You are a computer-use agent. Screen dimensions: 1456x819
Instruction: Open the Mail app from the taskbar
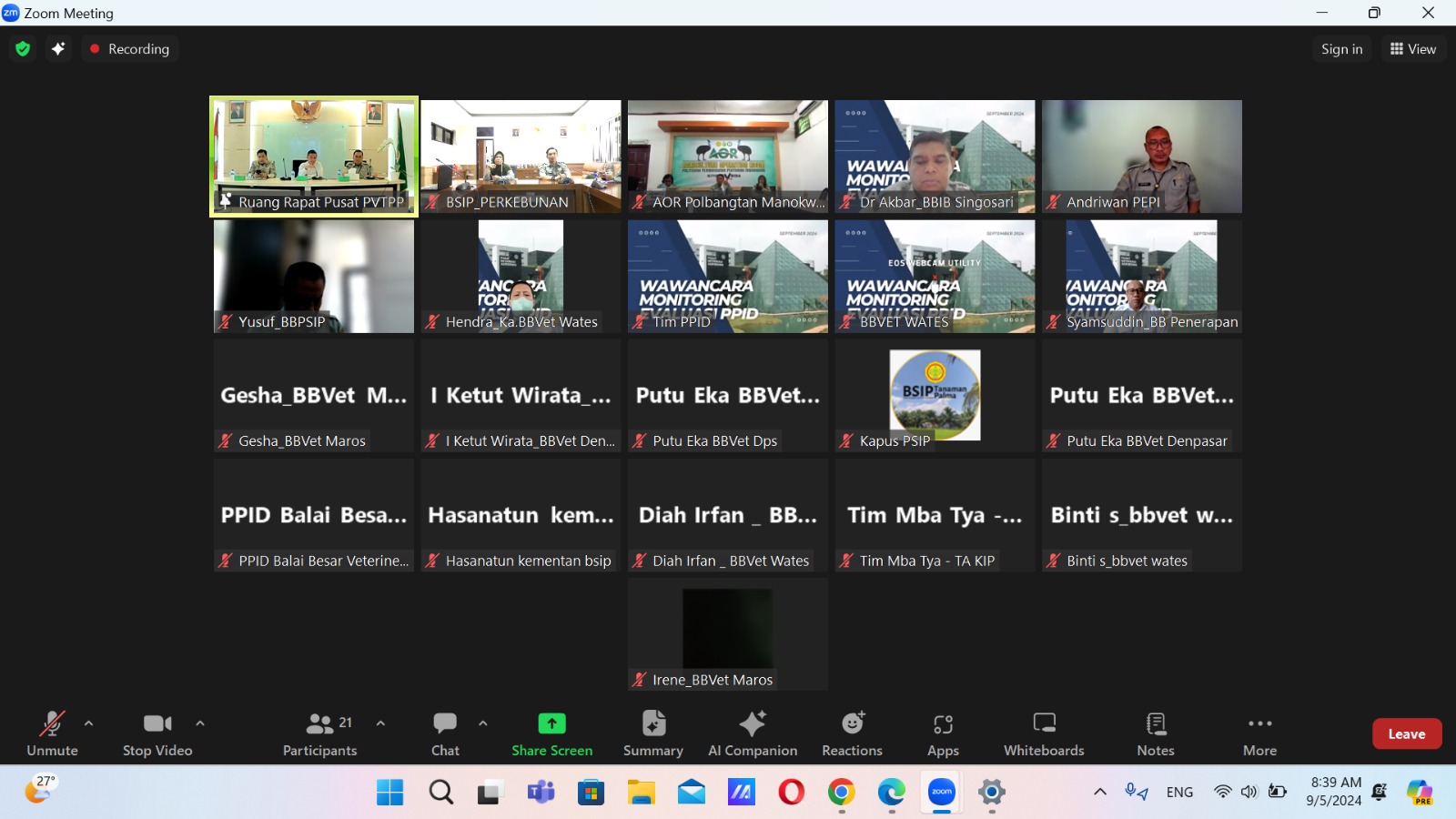click(691, 793)
